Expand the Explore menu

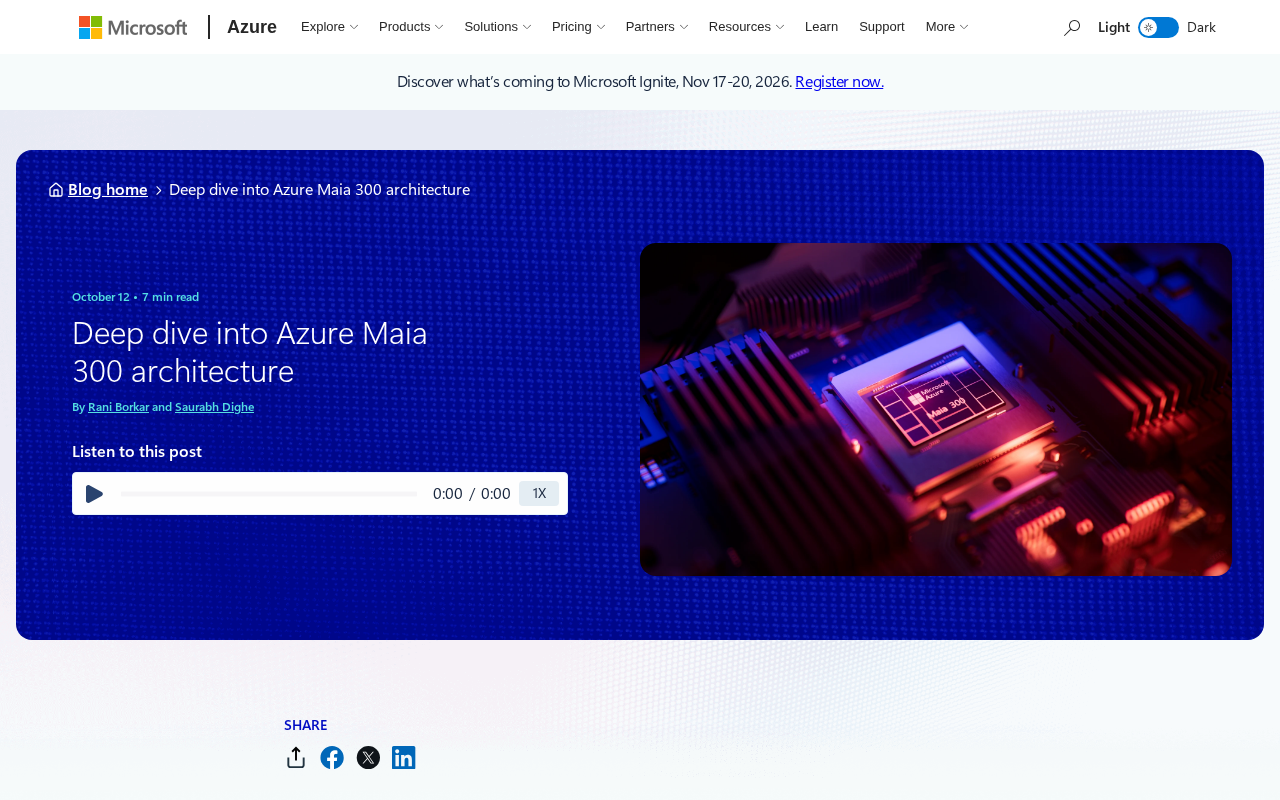[329, 27]
